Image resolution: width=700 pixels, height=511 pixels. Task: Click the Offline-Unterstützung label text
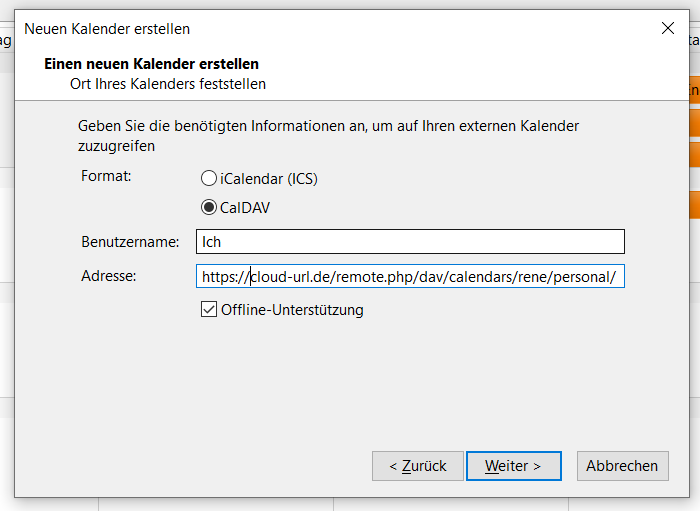click(292, 310)
